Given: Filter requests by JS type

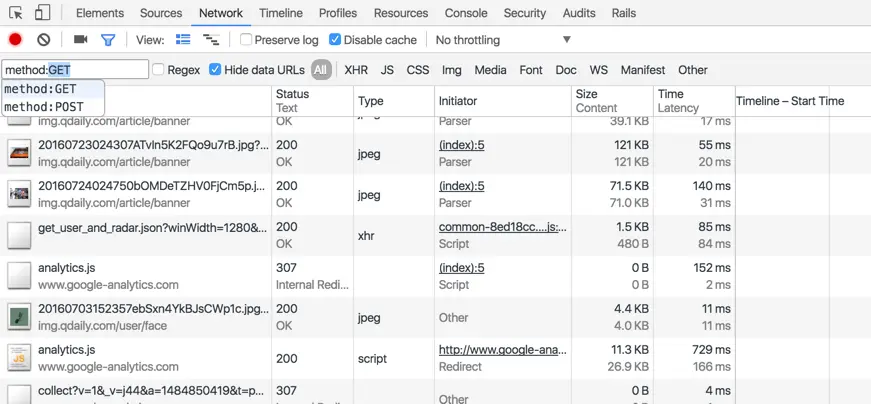Looking at the screenshot, I should click(387, 70).
